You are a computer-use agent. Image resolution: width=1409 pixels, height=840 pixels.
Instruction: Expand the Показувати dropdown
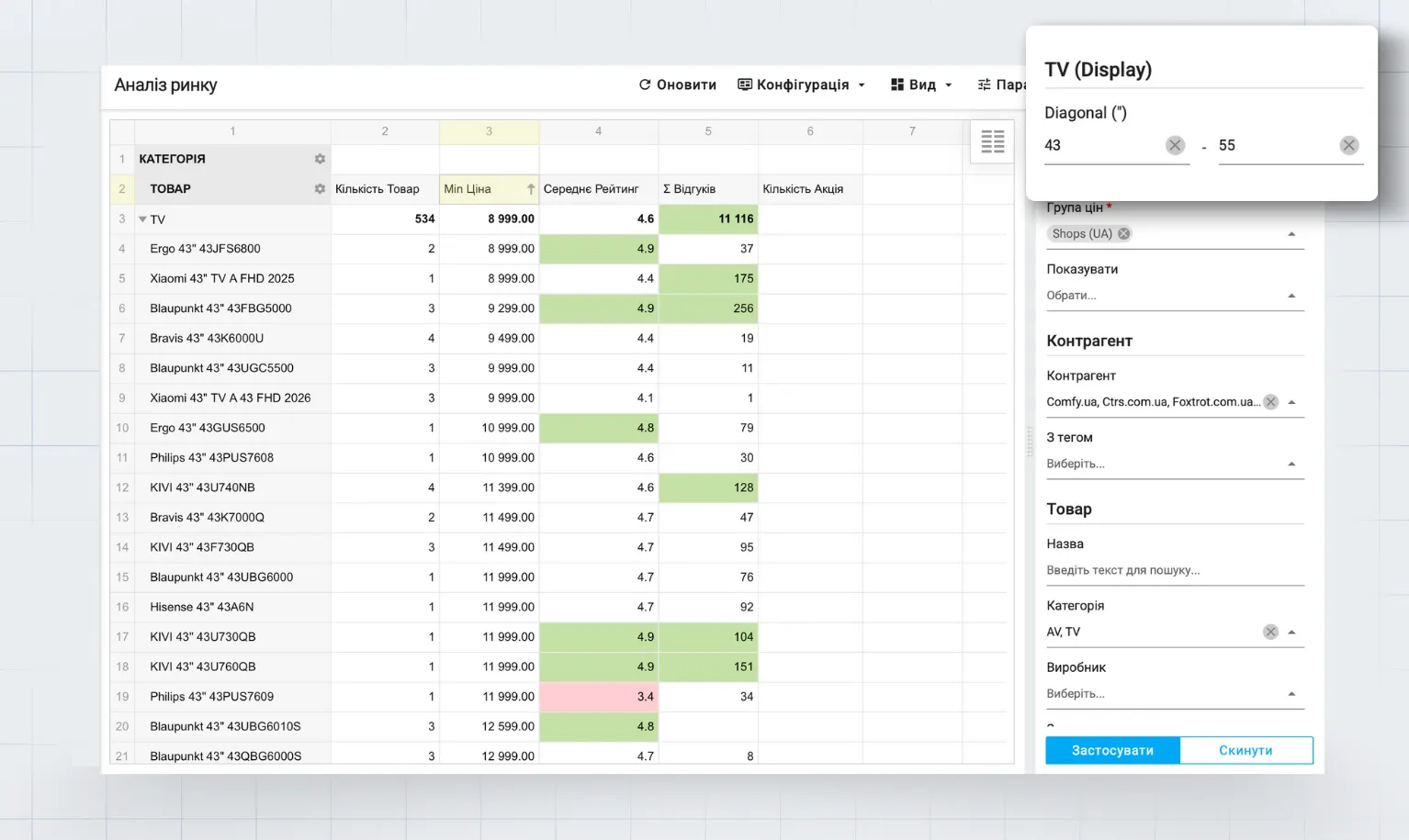(x=1291, y=296)
